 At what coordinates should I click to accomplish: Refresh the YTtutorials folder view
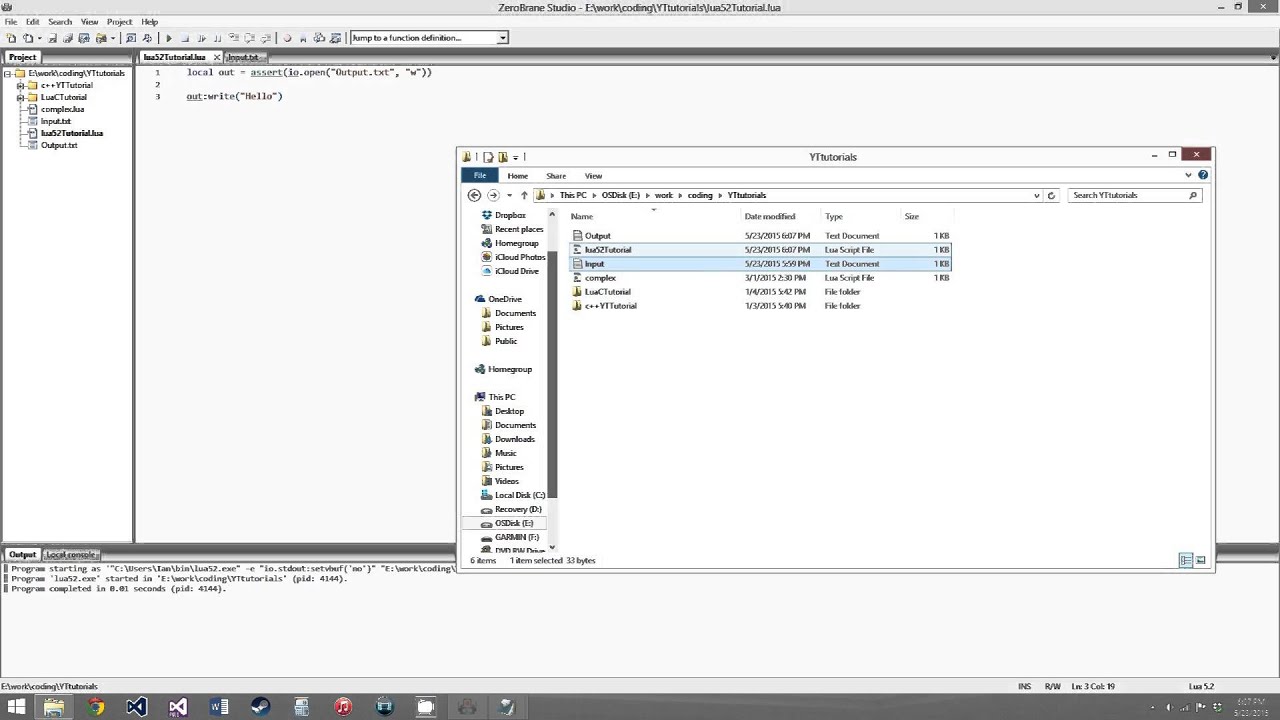[1051, 195]
